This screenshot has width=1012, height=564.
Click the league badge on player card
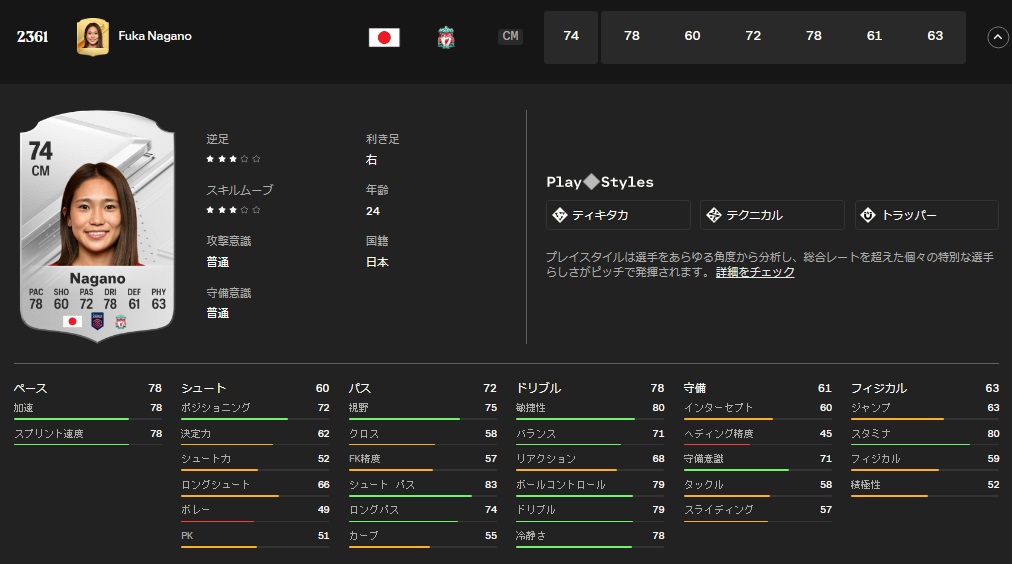pos(97,321)
